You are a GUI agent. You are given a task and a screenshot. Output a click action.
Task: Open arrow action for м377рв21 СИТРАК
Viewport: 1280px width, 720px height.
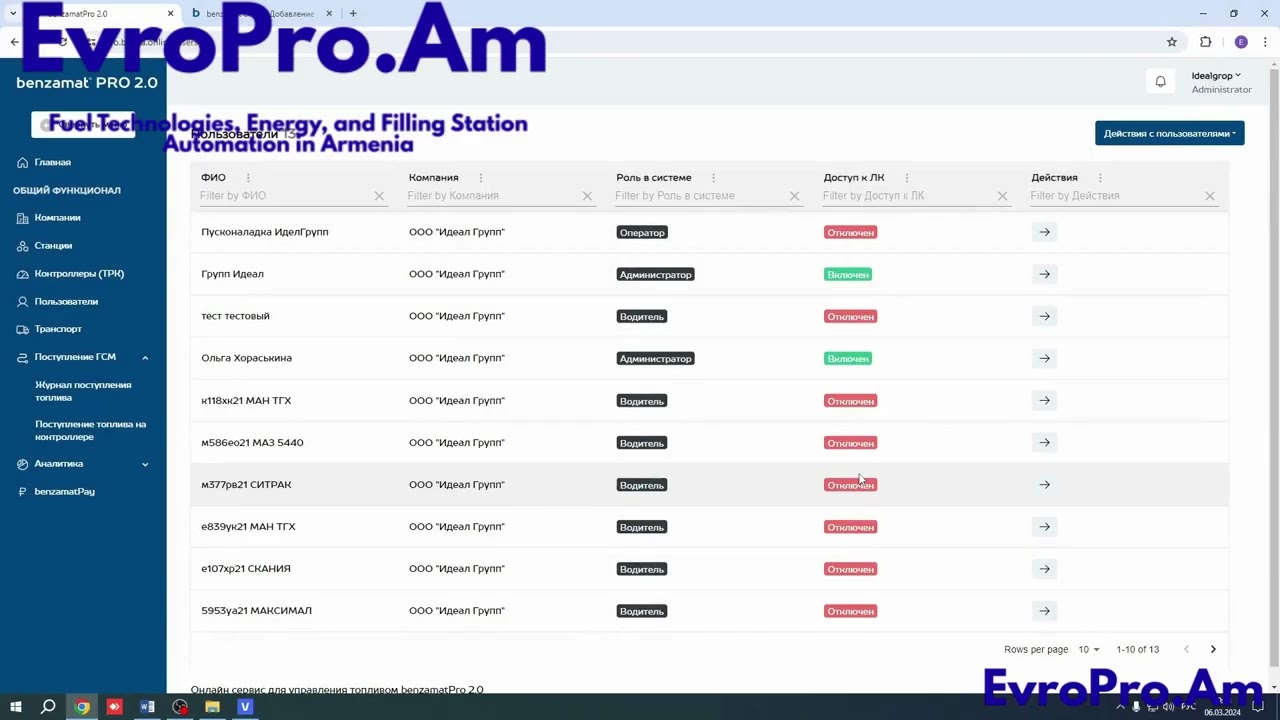1044,484
